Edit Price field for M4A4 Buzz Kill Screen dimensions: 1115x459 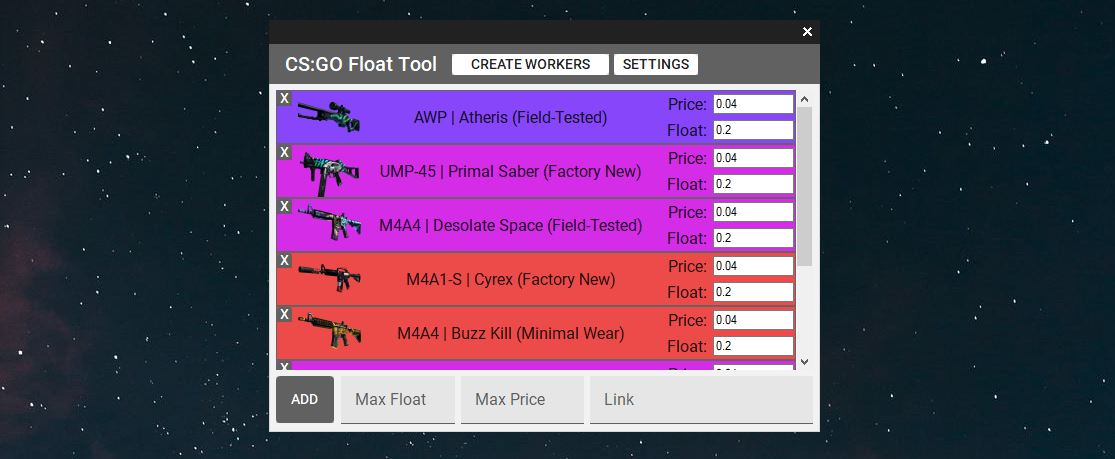[753, 320]
